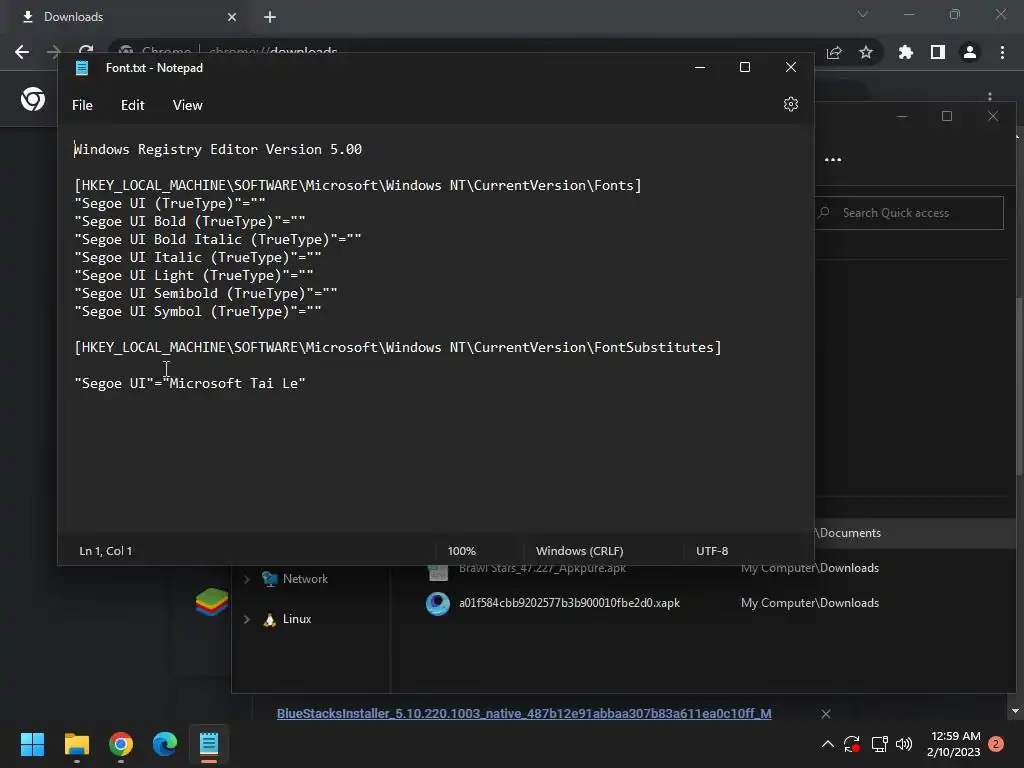Open the Windows Start menu

tap(32, 744)
